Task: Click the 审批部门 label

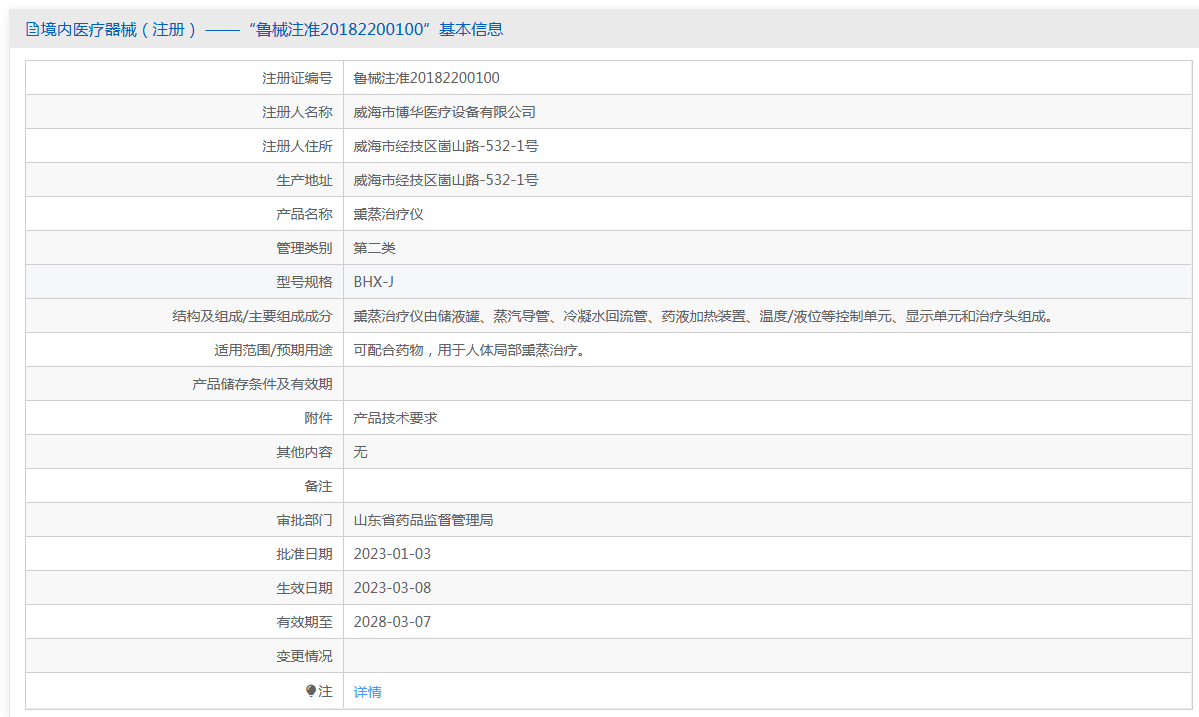Action: (x=304, y=521)
